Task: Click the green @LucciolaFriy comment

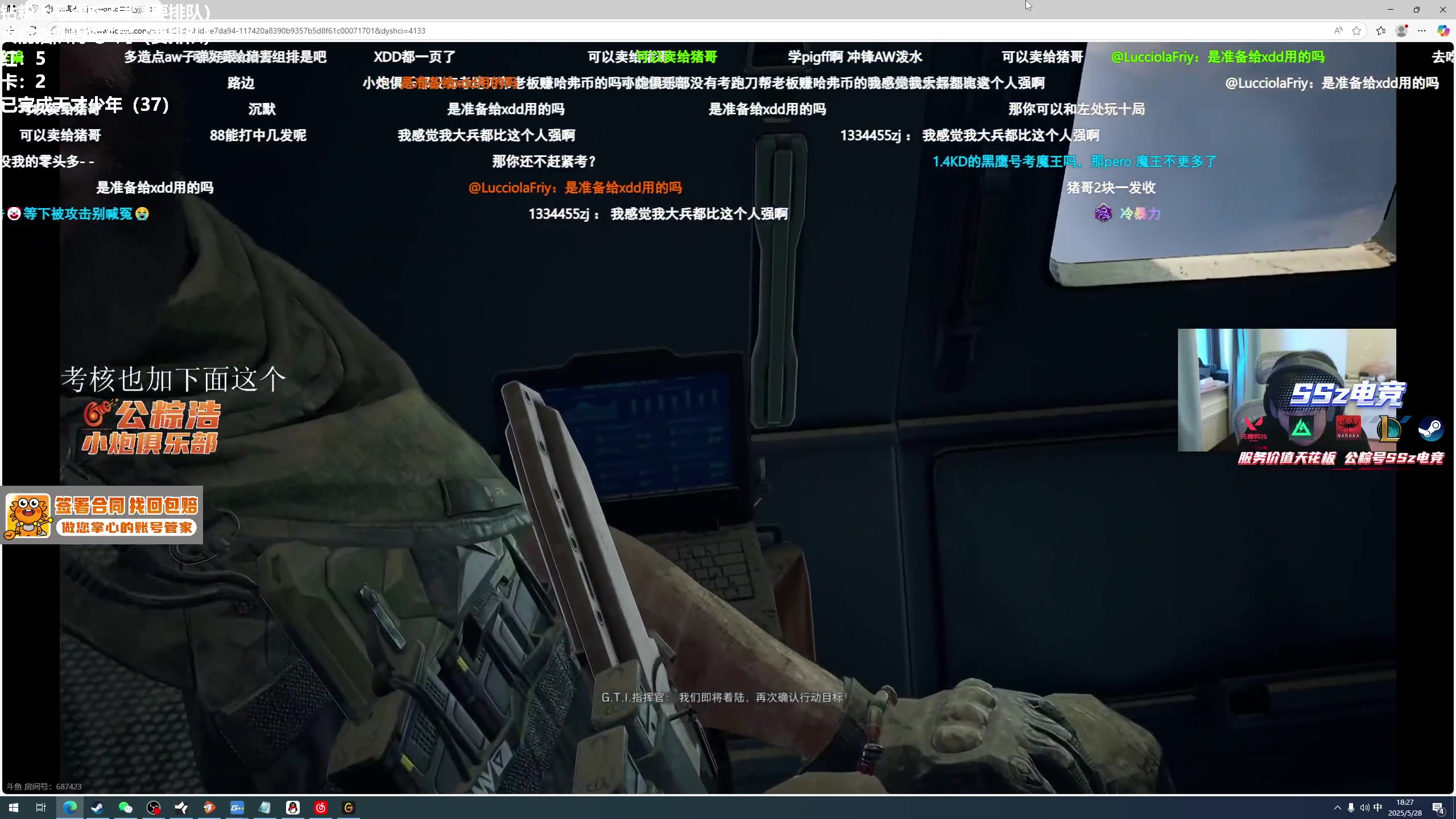Action: coord(1218,57)
